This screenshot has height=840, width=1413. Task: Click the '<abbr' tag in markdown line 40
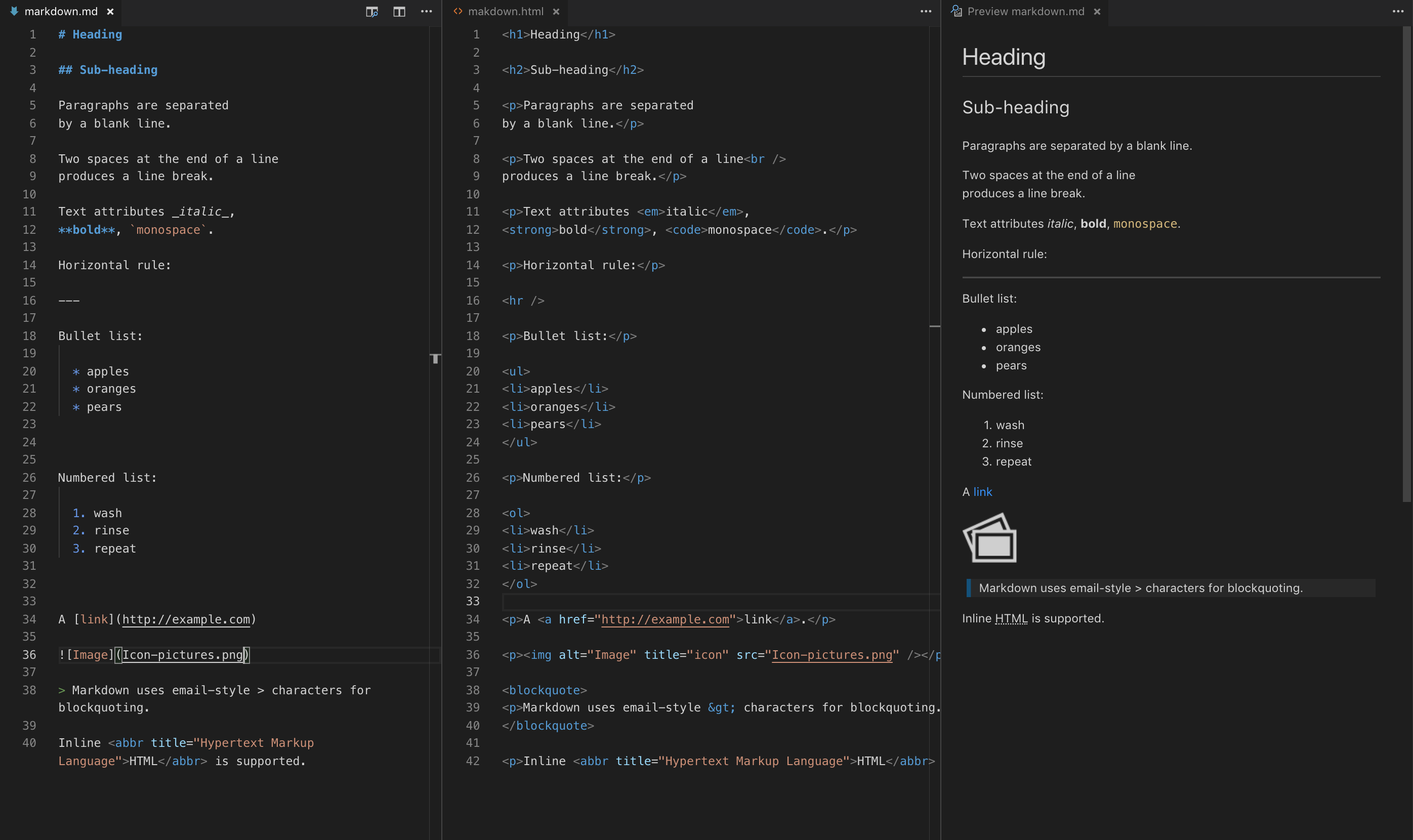pyautogui.click(x=126, y=743)
